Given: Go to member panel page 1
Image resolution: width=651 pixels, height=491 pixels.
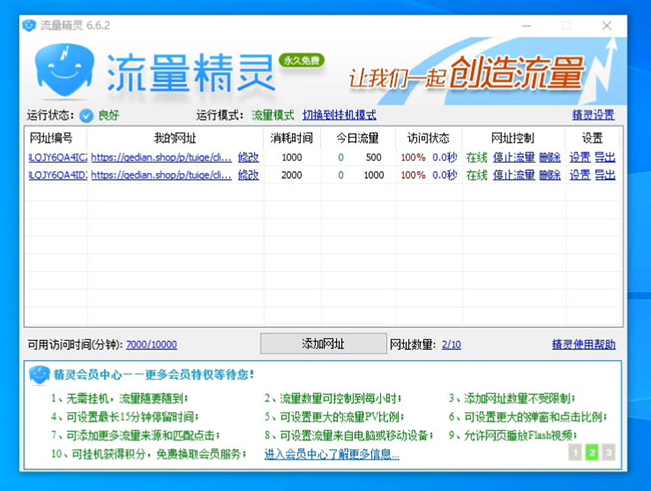Looking at the screenshot, I should [x=575, y=452].
